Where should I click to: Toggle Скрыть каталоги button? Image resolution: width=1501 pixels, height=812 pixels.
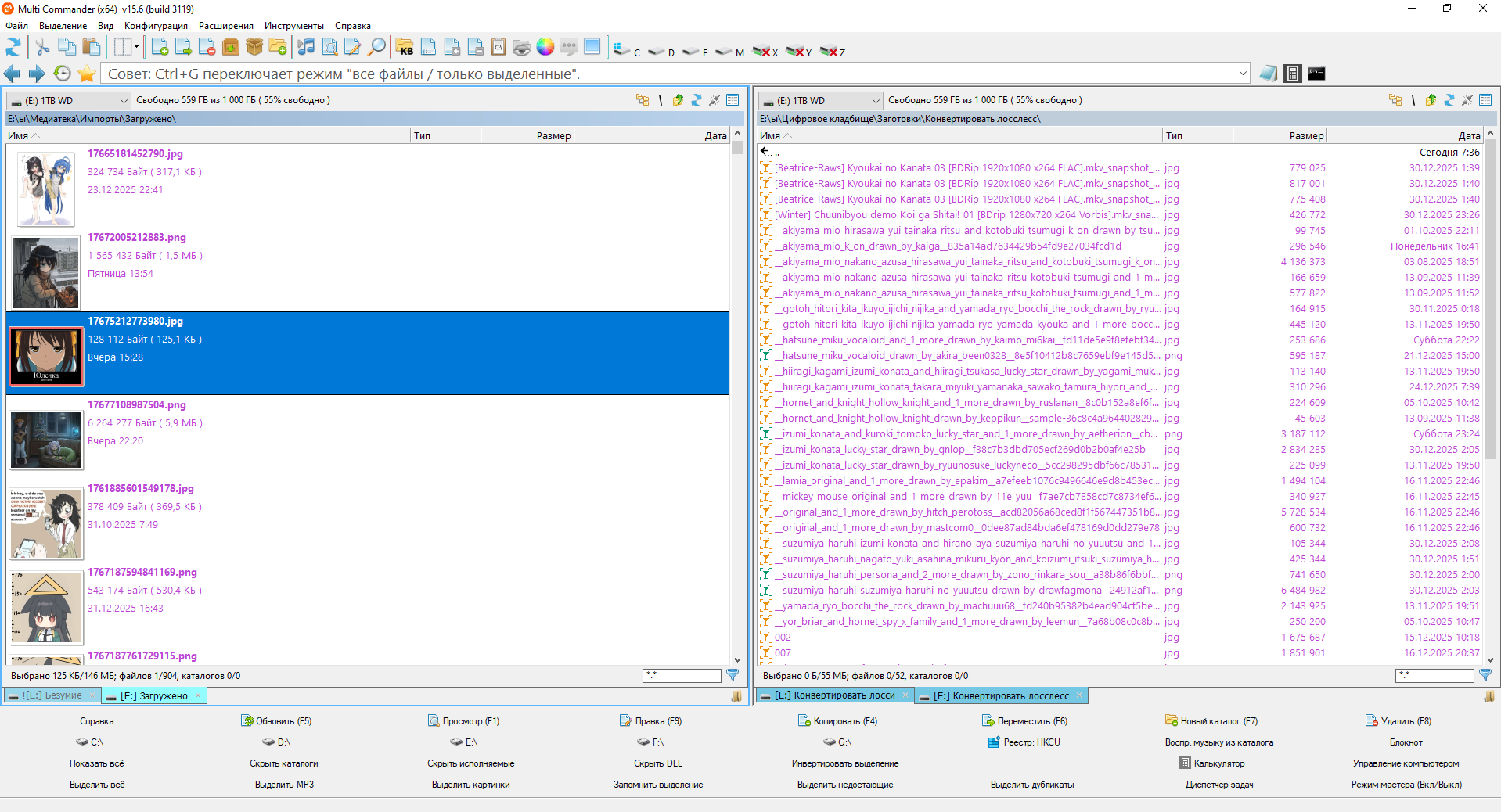coord(283,763)
